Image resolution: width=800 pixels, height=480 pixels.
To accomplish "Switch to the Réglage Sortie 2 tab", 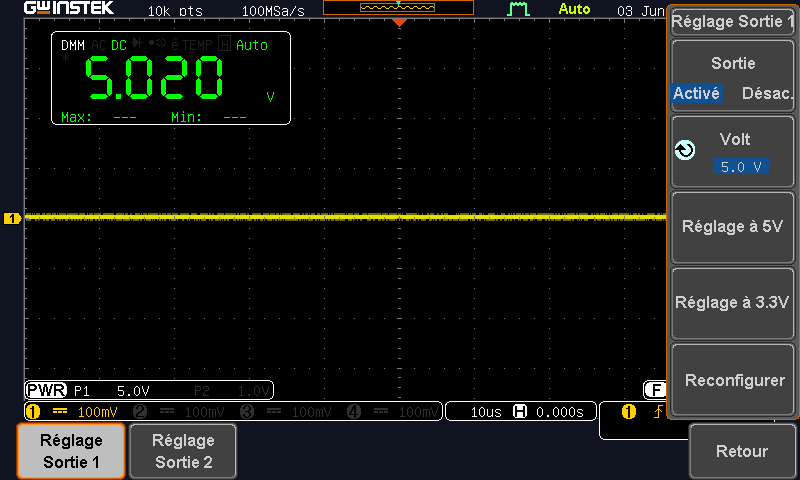I will pos(183,451).
